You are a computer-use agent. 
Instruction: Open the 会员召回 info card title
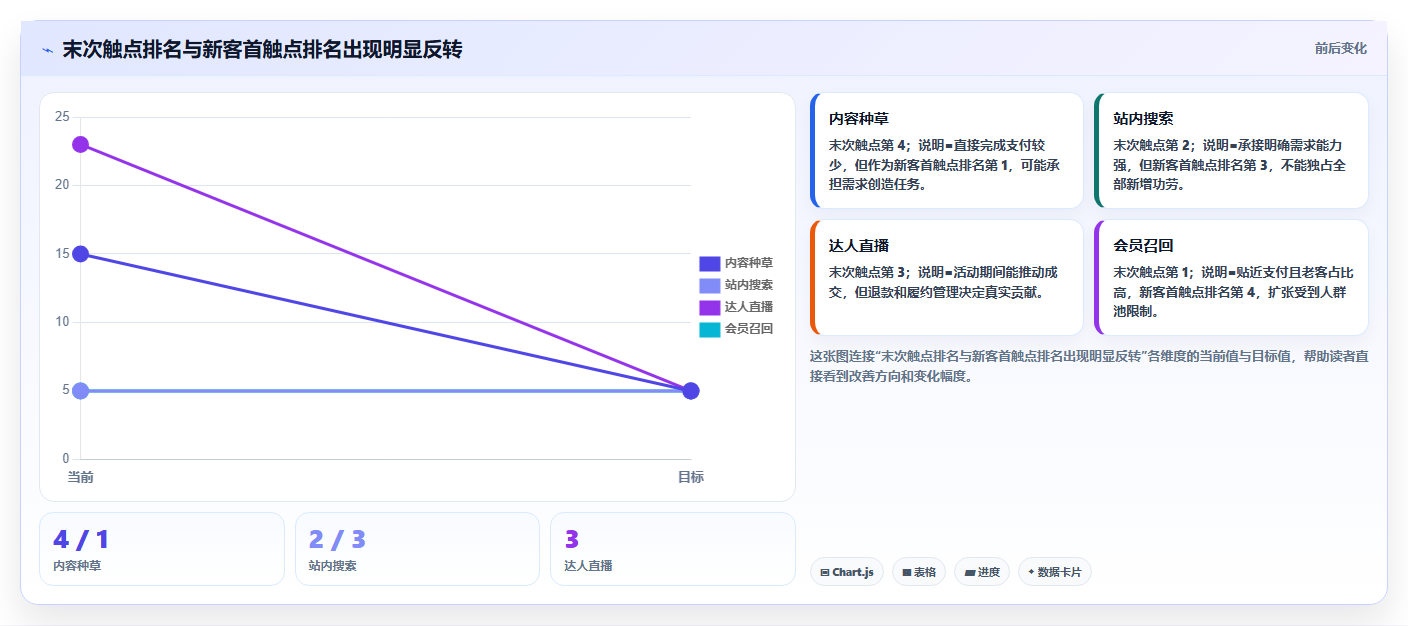[1143, 245]
